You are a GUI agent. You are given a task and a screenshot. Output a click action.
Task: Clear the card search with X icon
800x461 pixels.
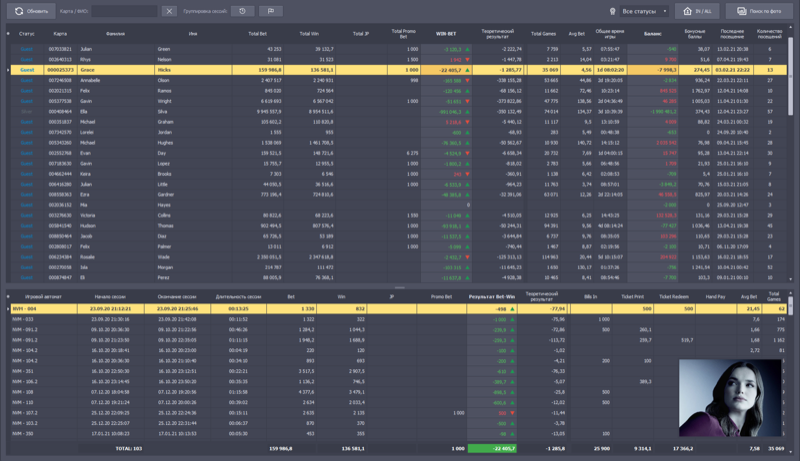(x=169, y=11)
